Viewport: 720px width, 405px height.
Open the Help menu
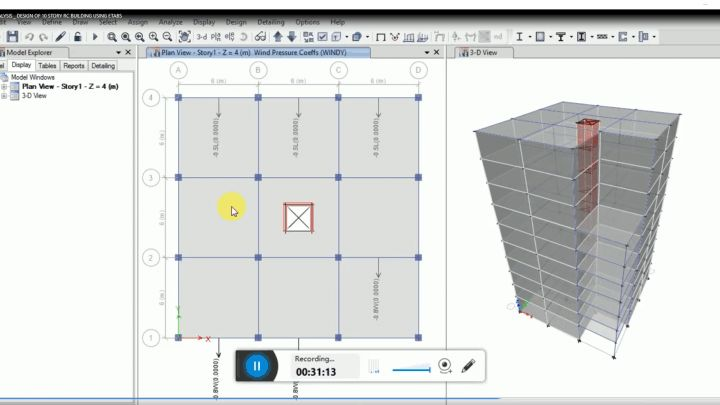coord(338,22)
